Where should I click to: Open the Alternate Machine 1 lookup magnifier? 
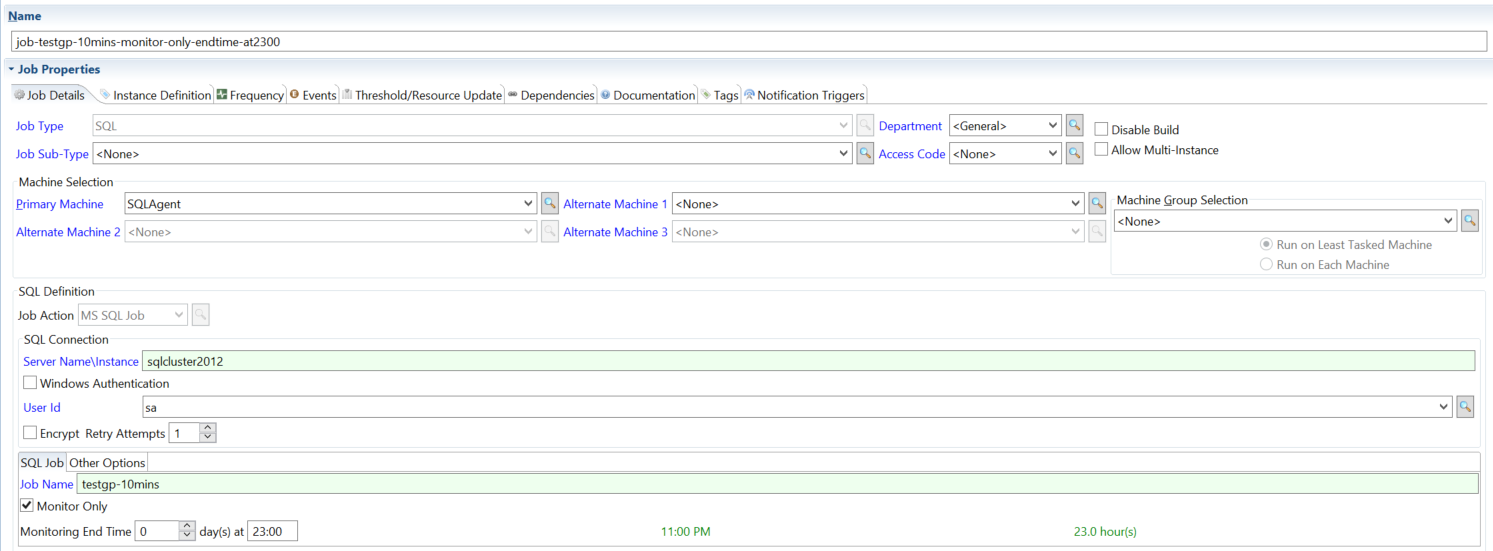(x=1097, y=203)
